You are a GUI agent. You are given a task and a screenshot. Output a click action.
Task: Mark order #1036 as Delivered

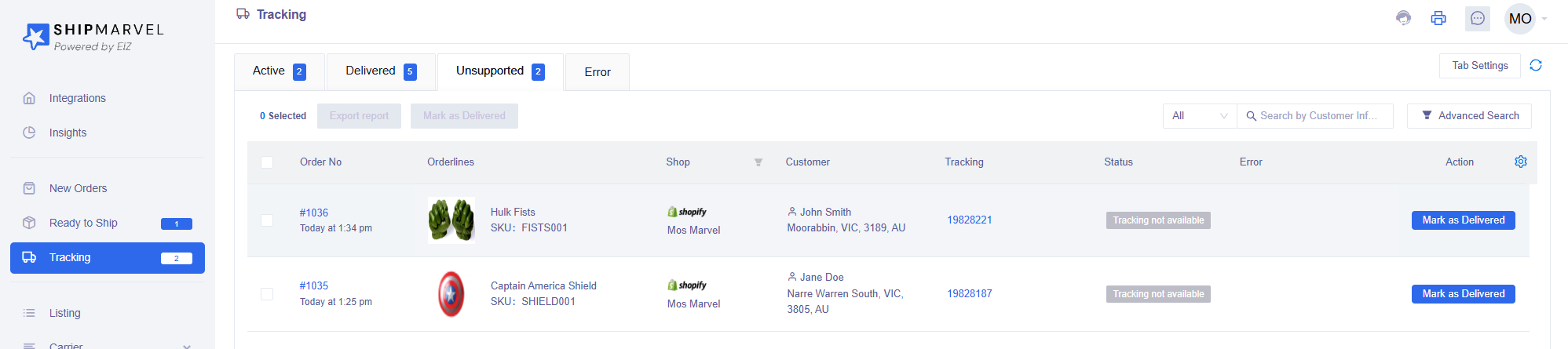(x=1464, y=220)
